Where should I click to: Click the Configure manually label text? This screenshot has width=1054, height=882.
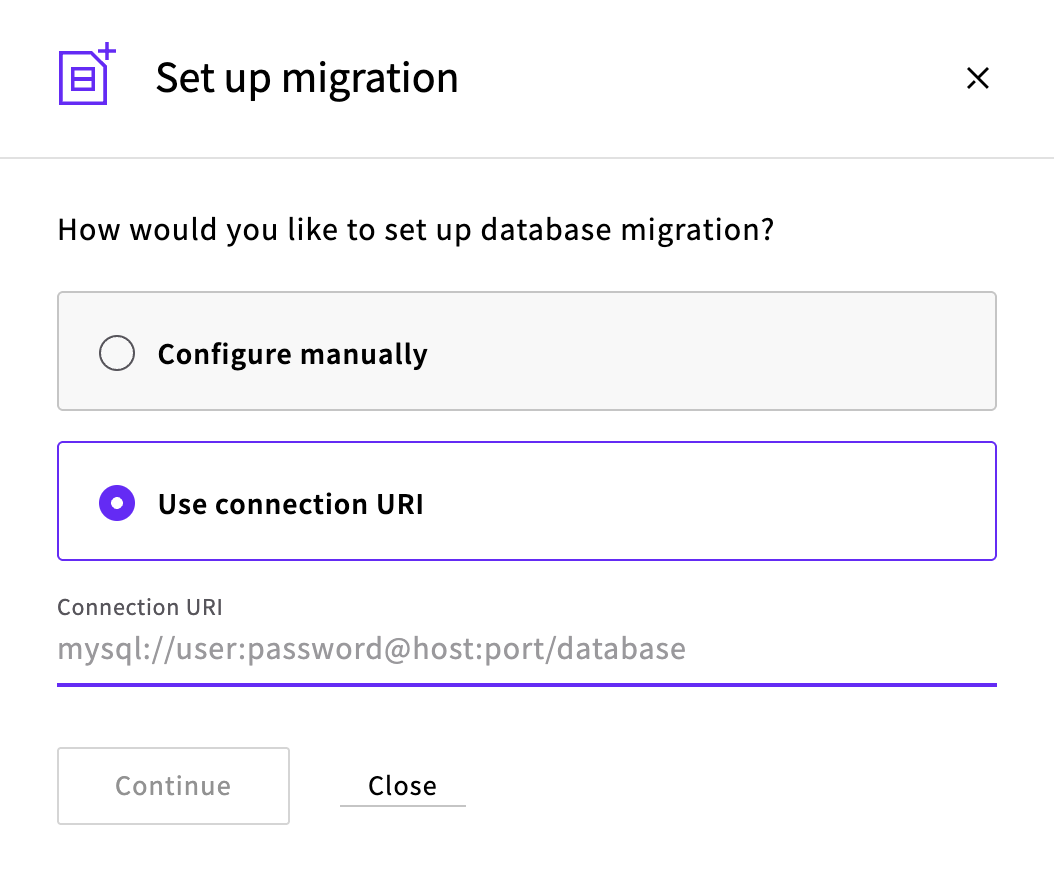click(292, 354)
